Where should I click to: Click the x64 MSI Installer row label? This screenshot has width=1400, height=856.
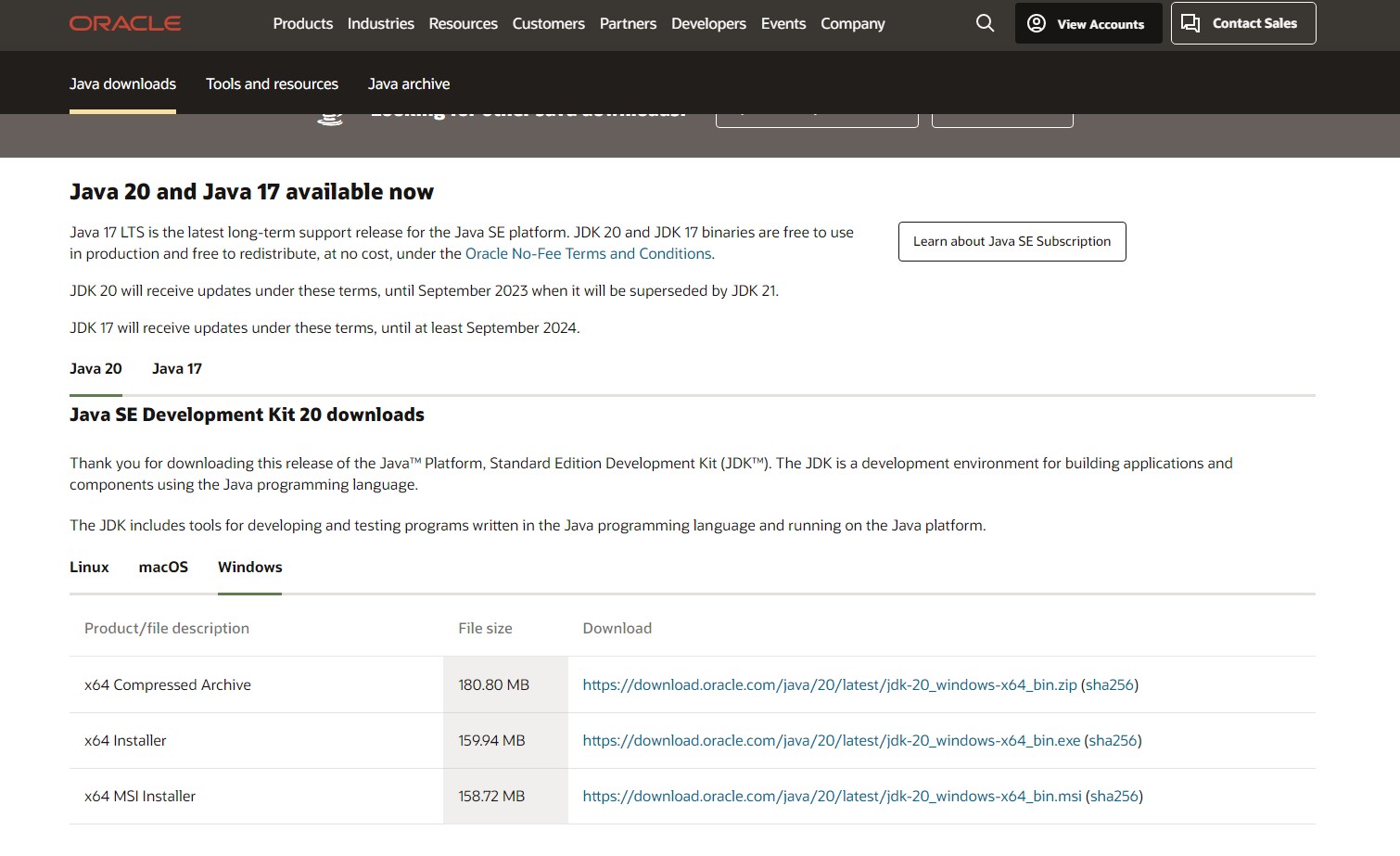pyautogui.click(x=140, y=796)
